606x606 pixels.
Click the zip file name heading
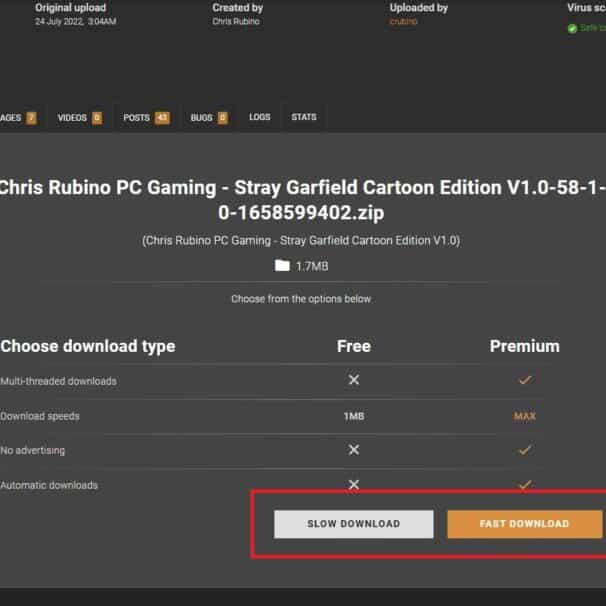[x=301, y=200]
